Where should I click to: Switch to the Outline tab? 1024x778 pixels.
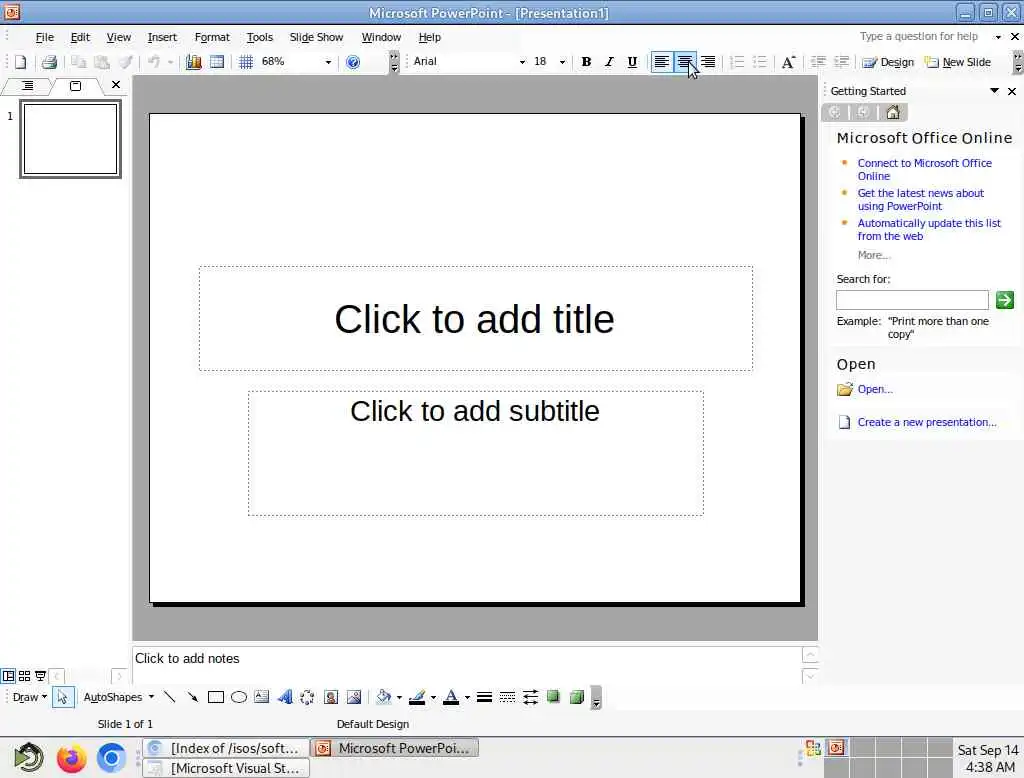tap(27, 86)
